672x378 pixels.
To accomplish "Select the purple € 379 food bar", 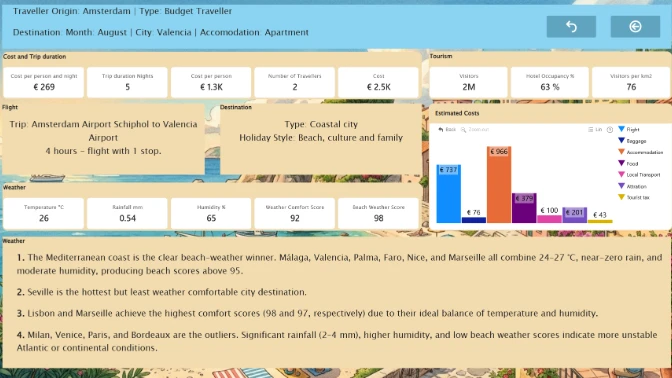I will tap(524, 208).
